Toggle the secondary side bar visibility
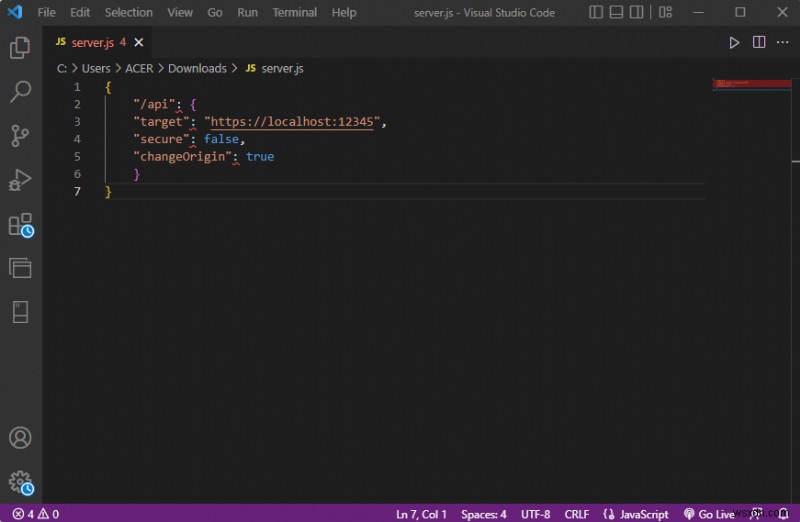The width and height of the screenshot is (800, 522). [x=637, y=13]
